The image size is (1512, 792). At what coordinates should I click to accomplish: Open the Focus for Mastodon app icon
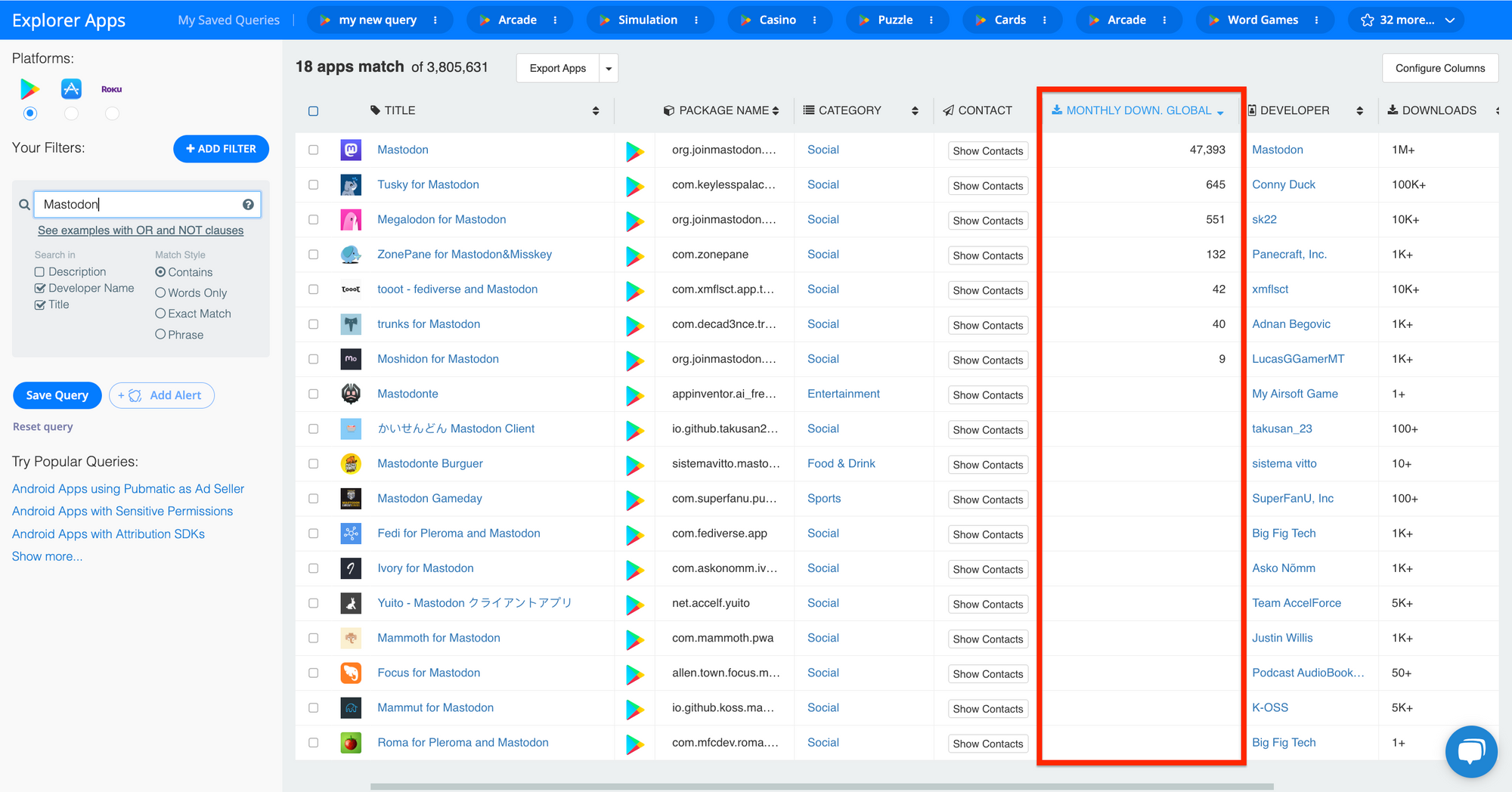pyautogui.click(x=351, y=673)
